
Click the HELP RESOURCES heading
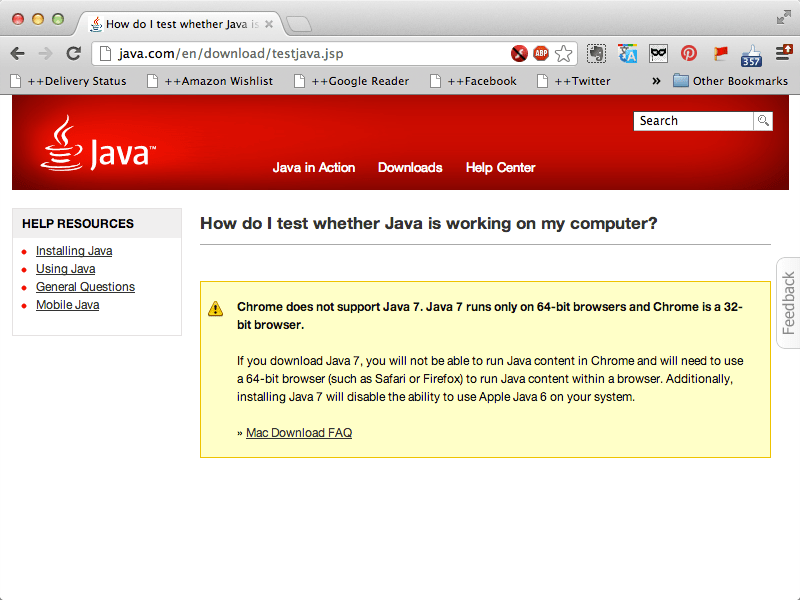[78, 223]
